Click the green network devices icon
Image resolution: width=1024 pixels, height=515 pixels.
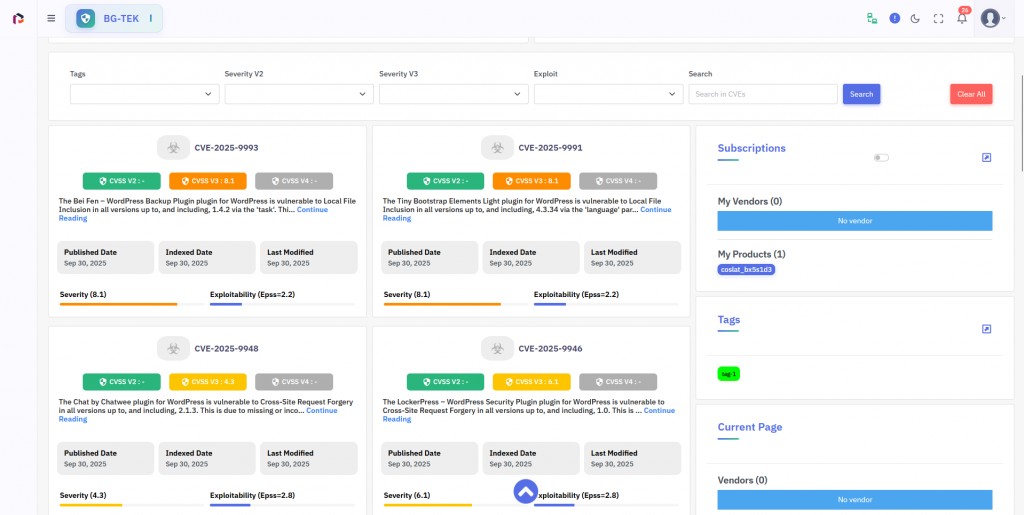[872, 18]
